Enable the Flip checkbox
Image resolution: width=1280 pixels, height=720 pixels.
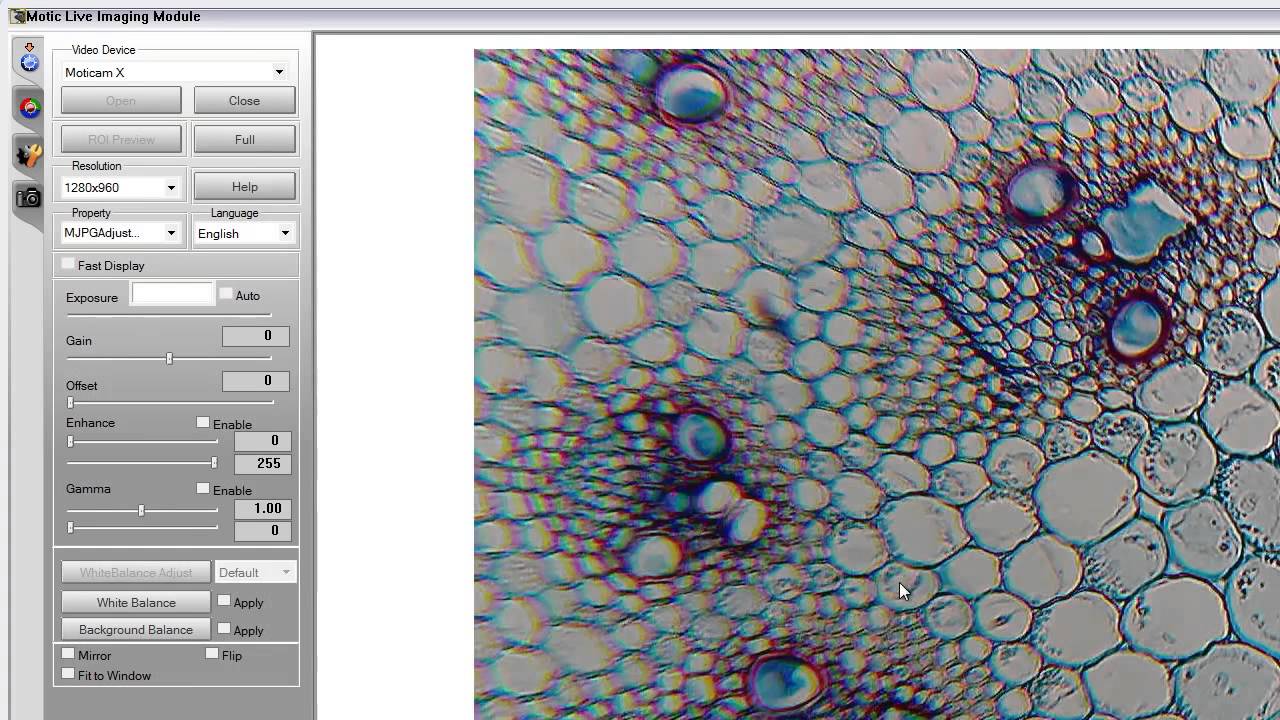[212, 654]
